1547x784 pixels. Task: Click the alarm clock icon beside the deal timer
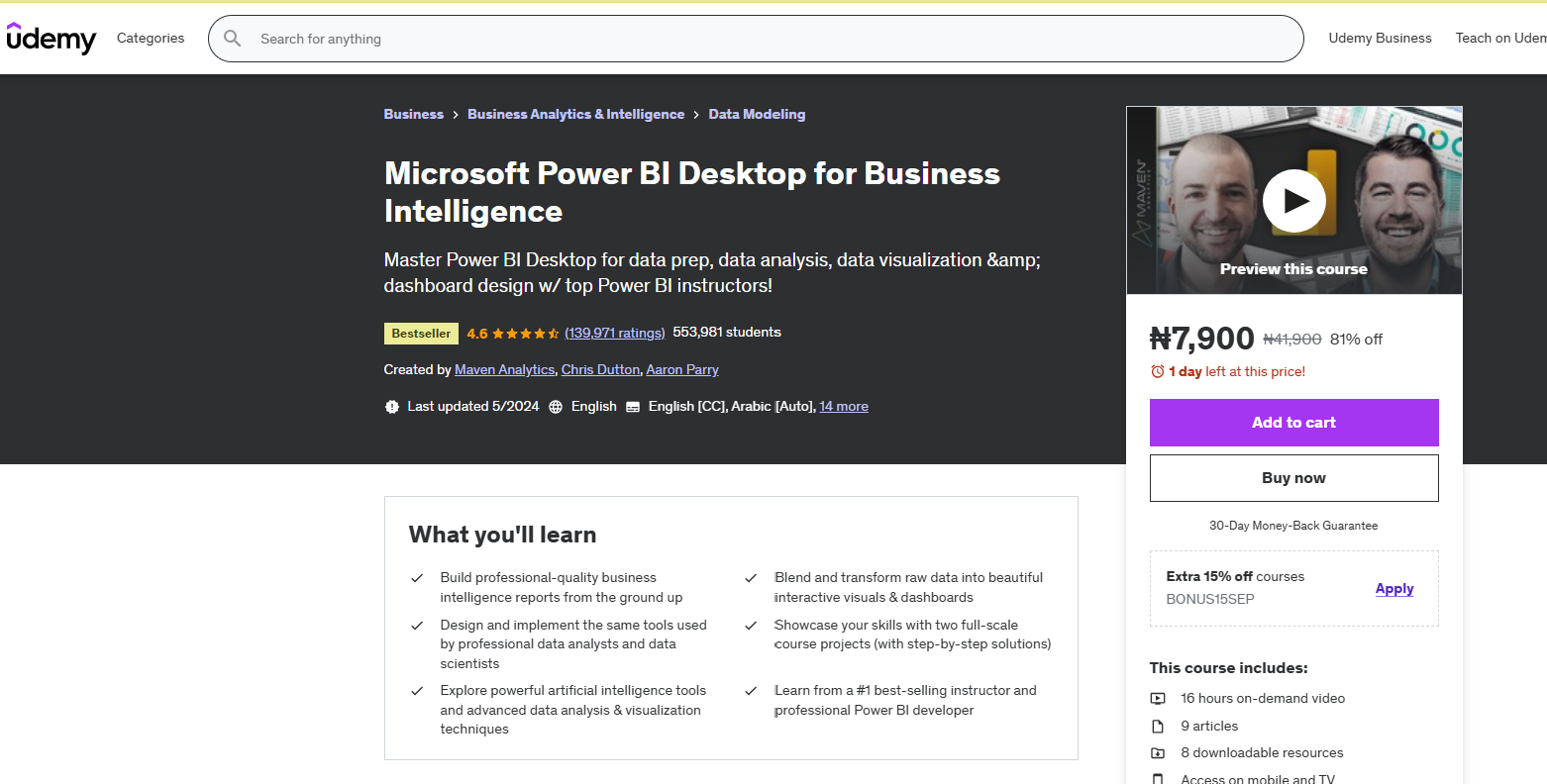point(1157,371)
